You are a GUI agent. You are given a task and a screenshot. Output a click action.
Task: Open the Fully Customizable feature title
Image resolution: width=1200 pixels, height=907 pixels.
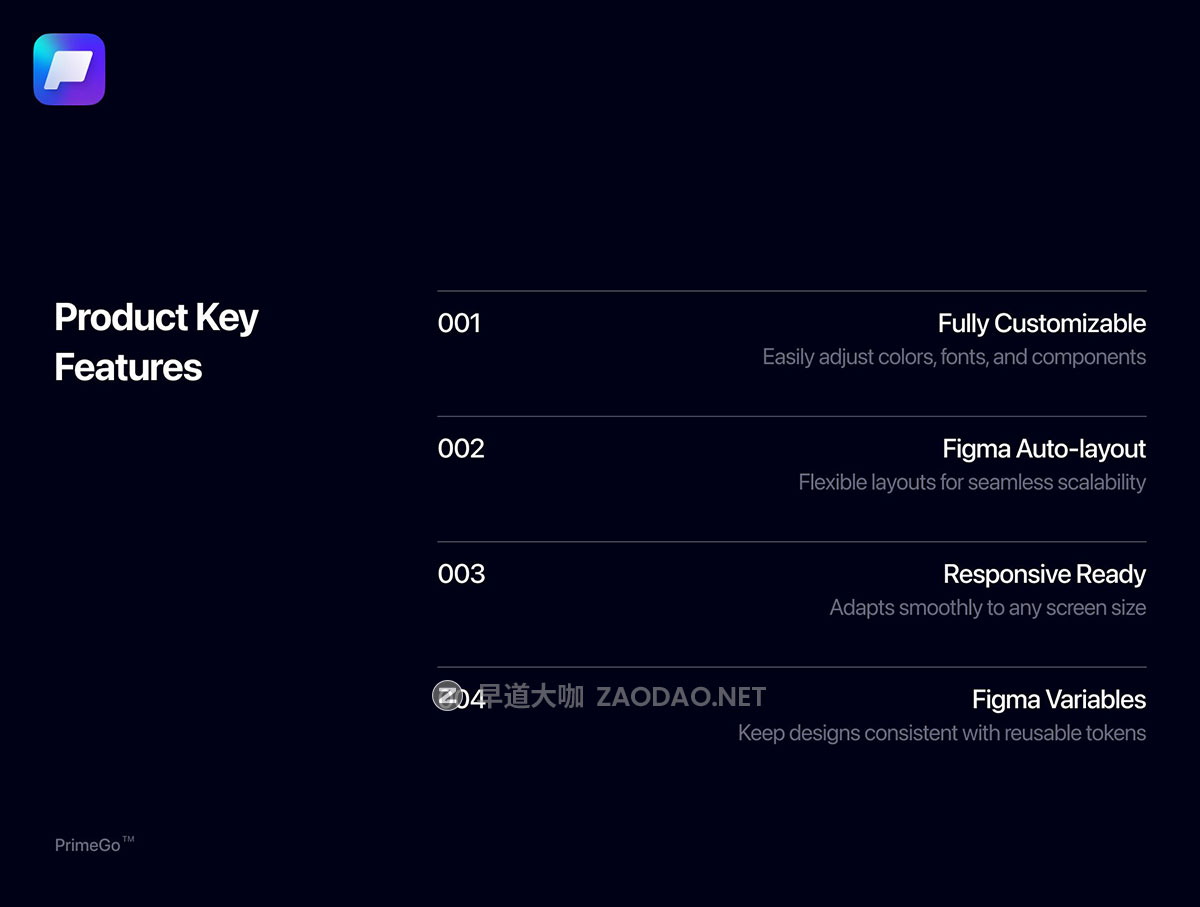tap(1042, 323)
